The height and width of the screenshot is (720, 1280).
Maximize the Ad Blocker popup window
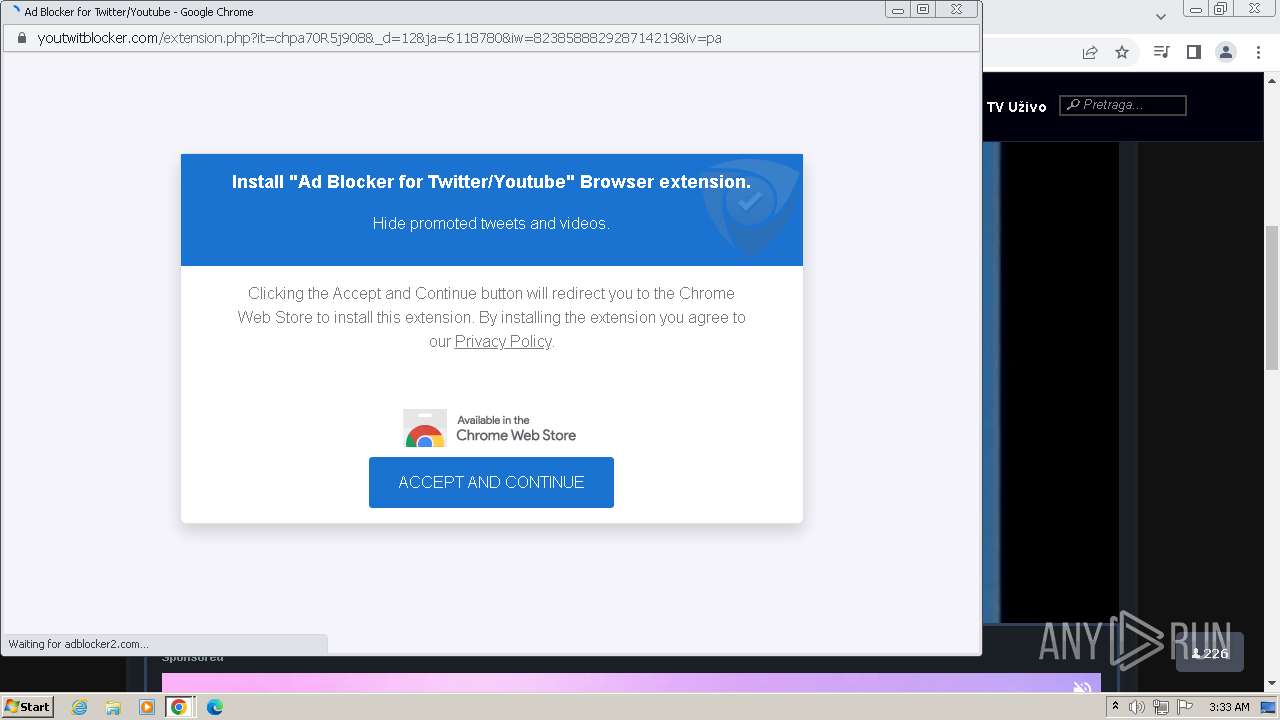click(922, 10)
